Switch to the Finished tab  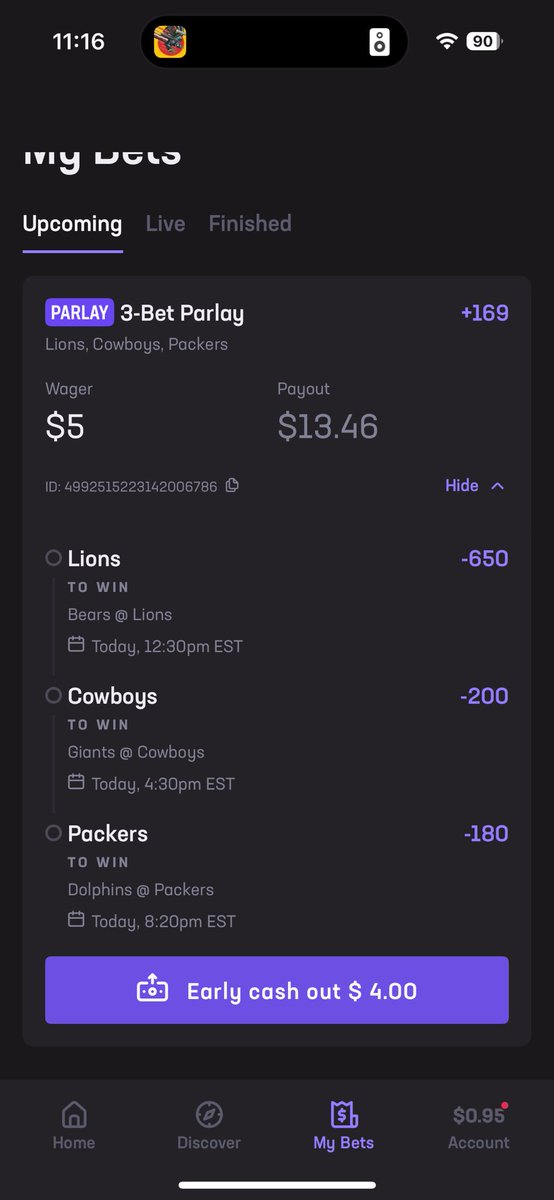tap(250, 224)
